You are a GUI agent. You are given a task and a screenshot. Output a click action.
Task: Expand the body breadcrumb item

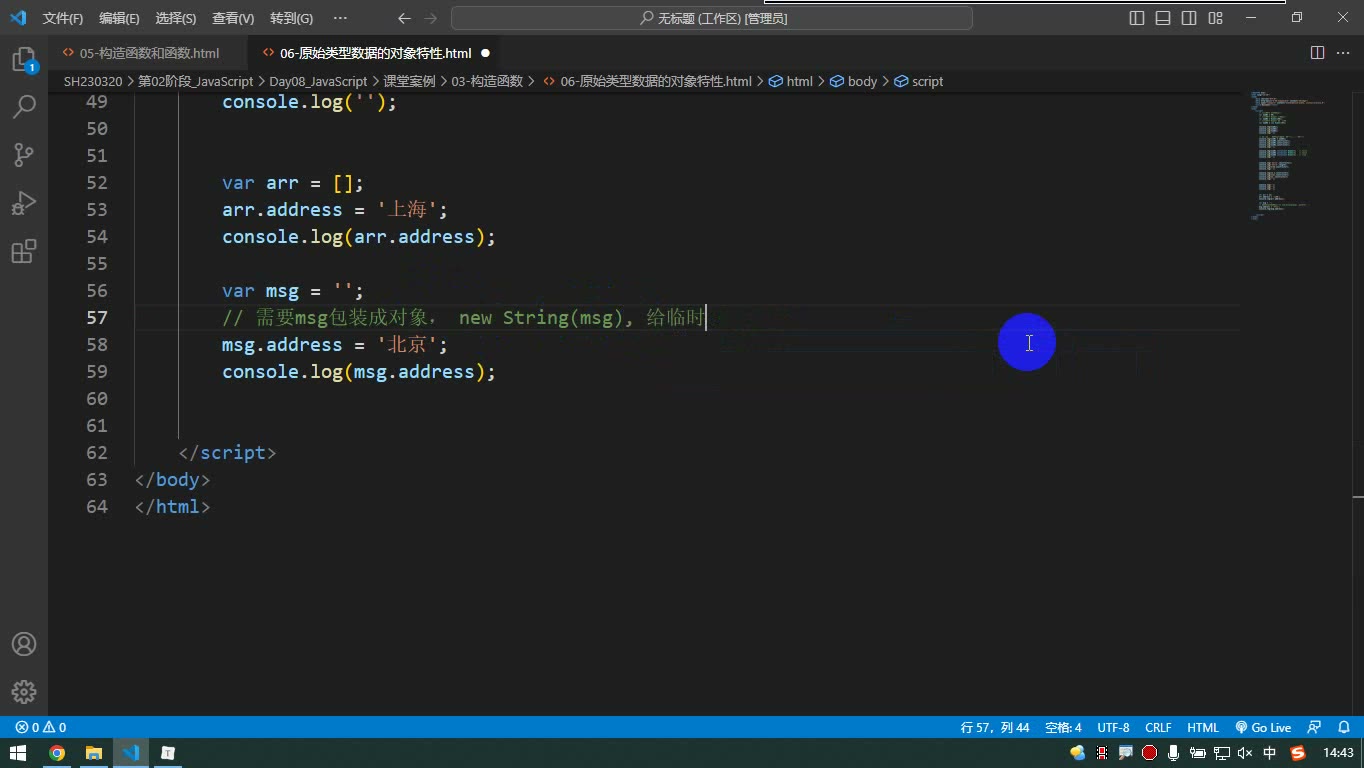pos(853,81)
